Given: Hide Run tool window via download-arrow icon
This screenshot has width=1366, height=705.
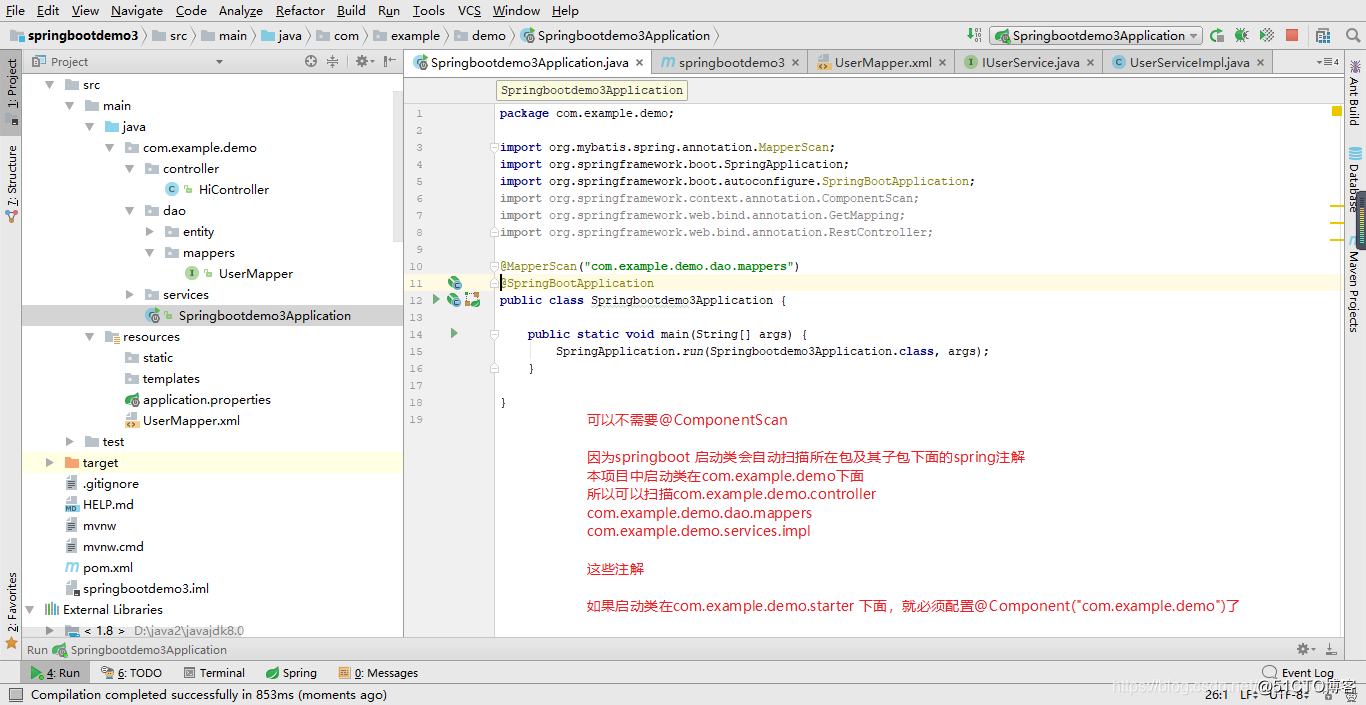Looking at the screenshot, I should 1331,649.
